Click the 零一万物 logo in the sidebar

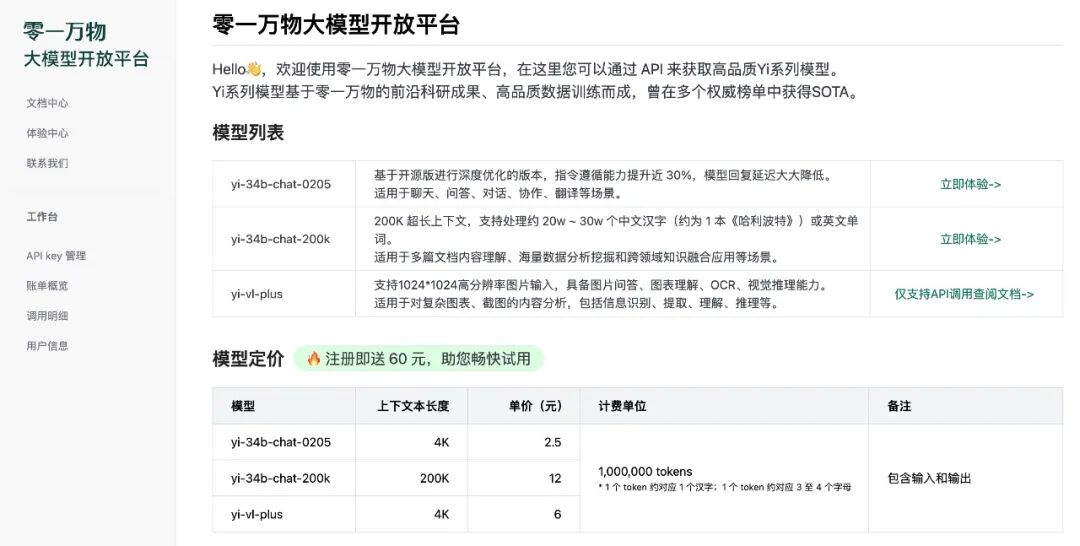pos(65,32)
